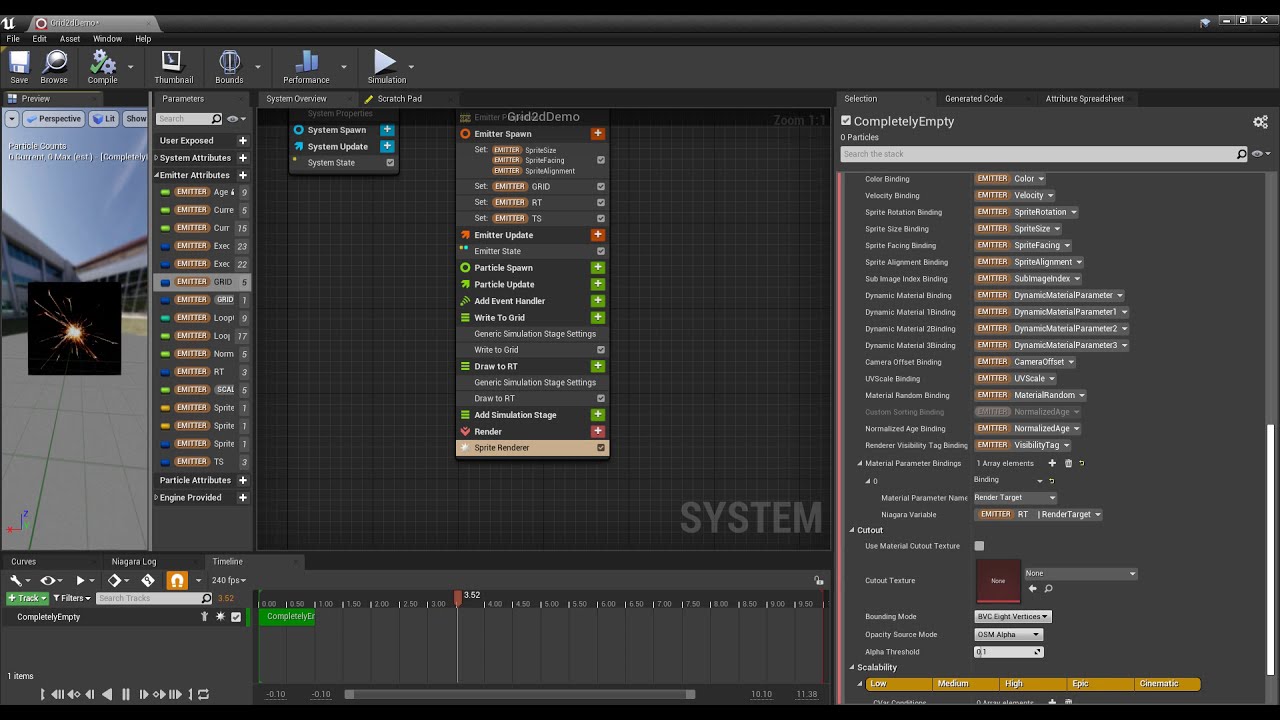Clear Material Parameter Bindings array with trash

tap(1068, 463)
